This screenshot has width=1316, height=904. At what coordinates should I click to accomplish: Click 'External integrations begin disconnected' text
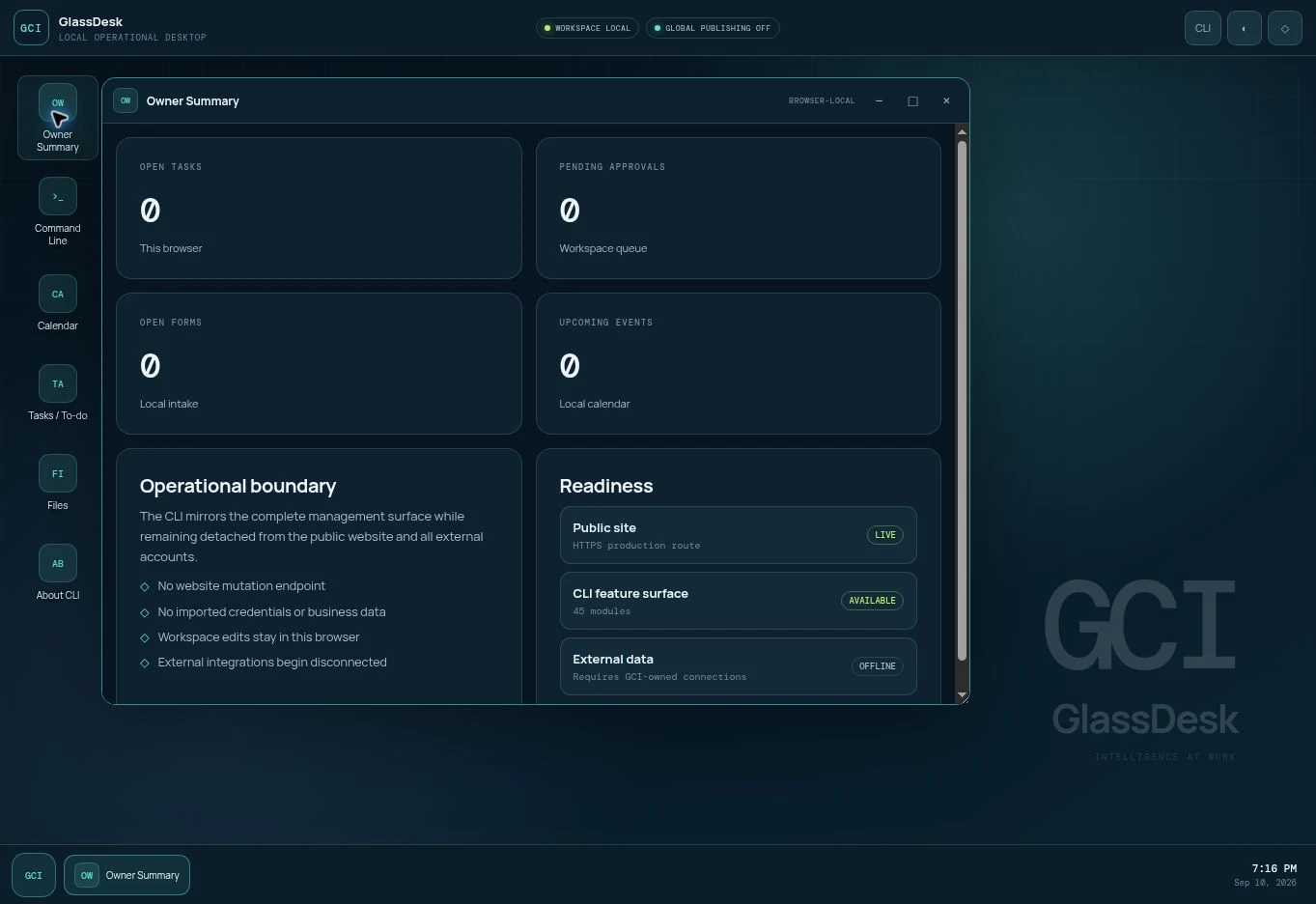pos(272,663)
